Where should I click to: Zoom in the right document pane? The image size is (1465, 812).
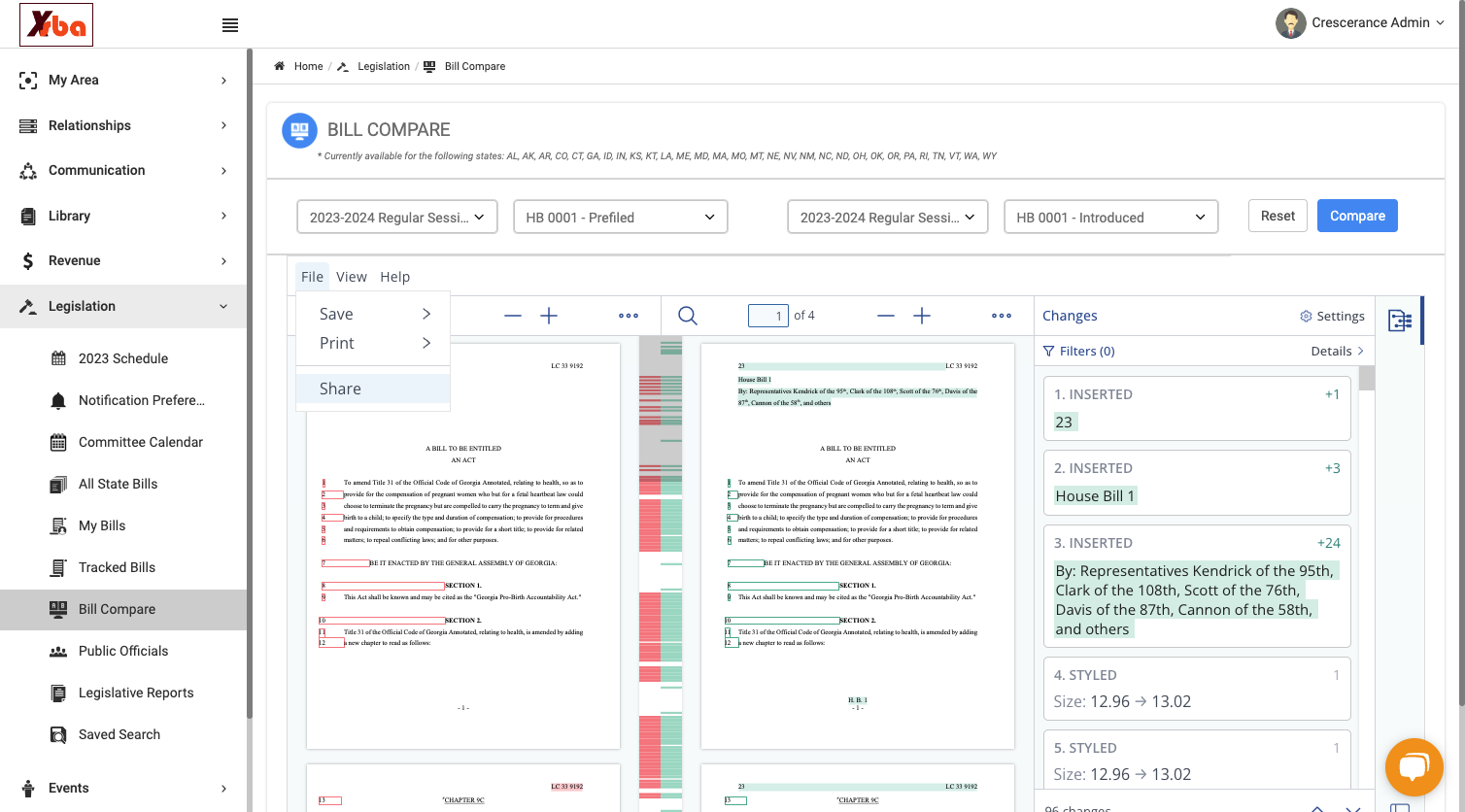(x=922, y=316)
